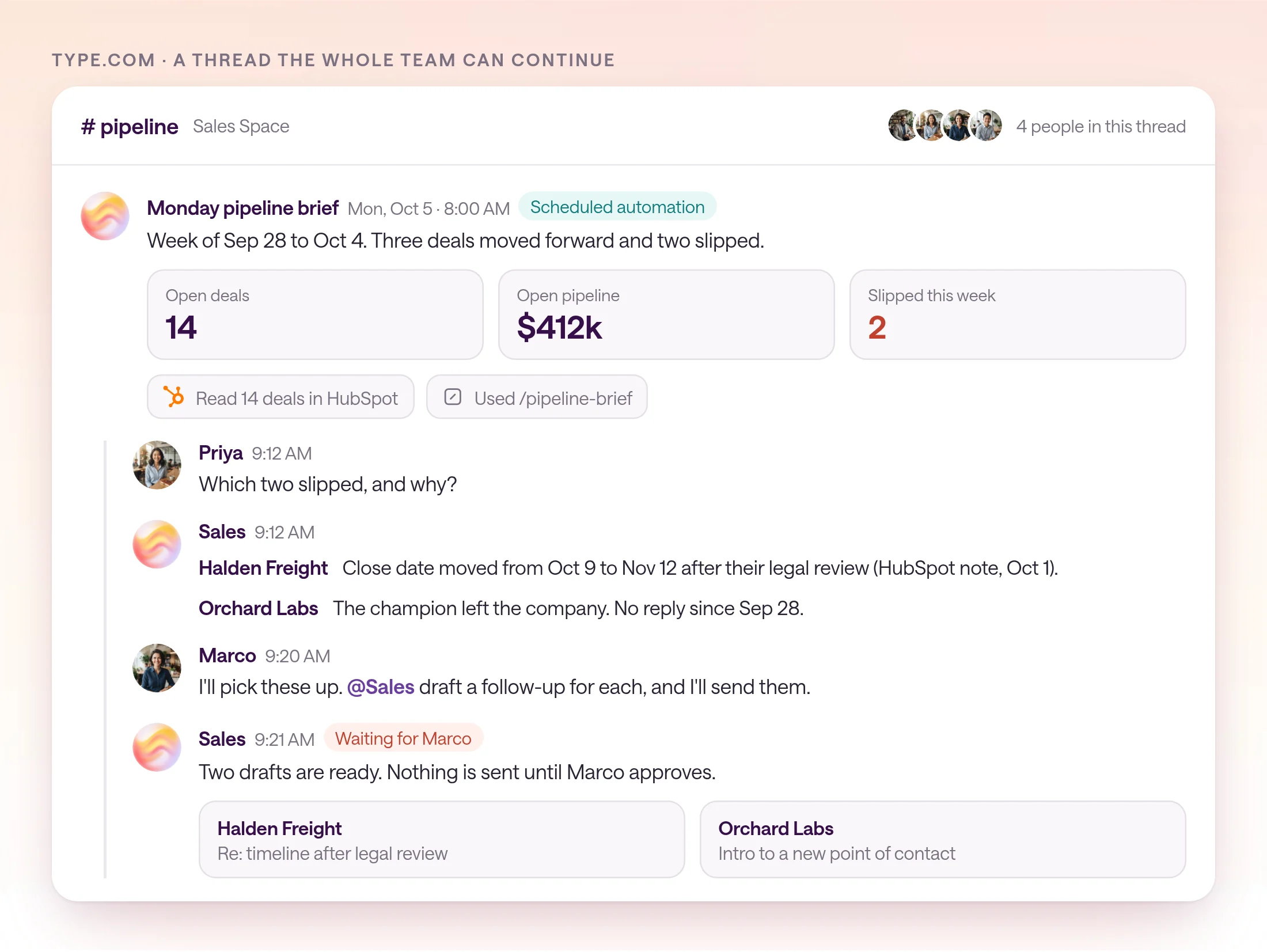Click the Sales Space label
This screenshot has width=1267, height=952.
(241, 126)
